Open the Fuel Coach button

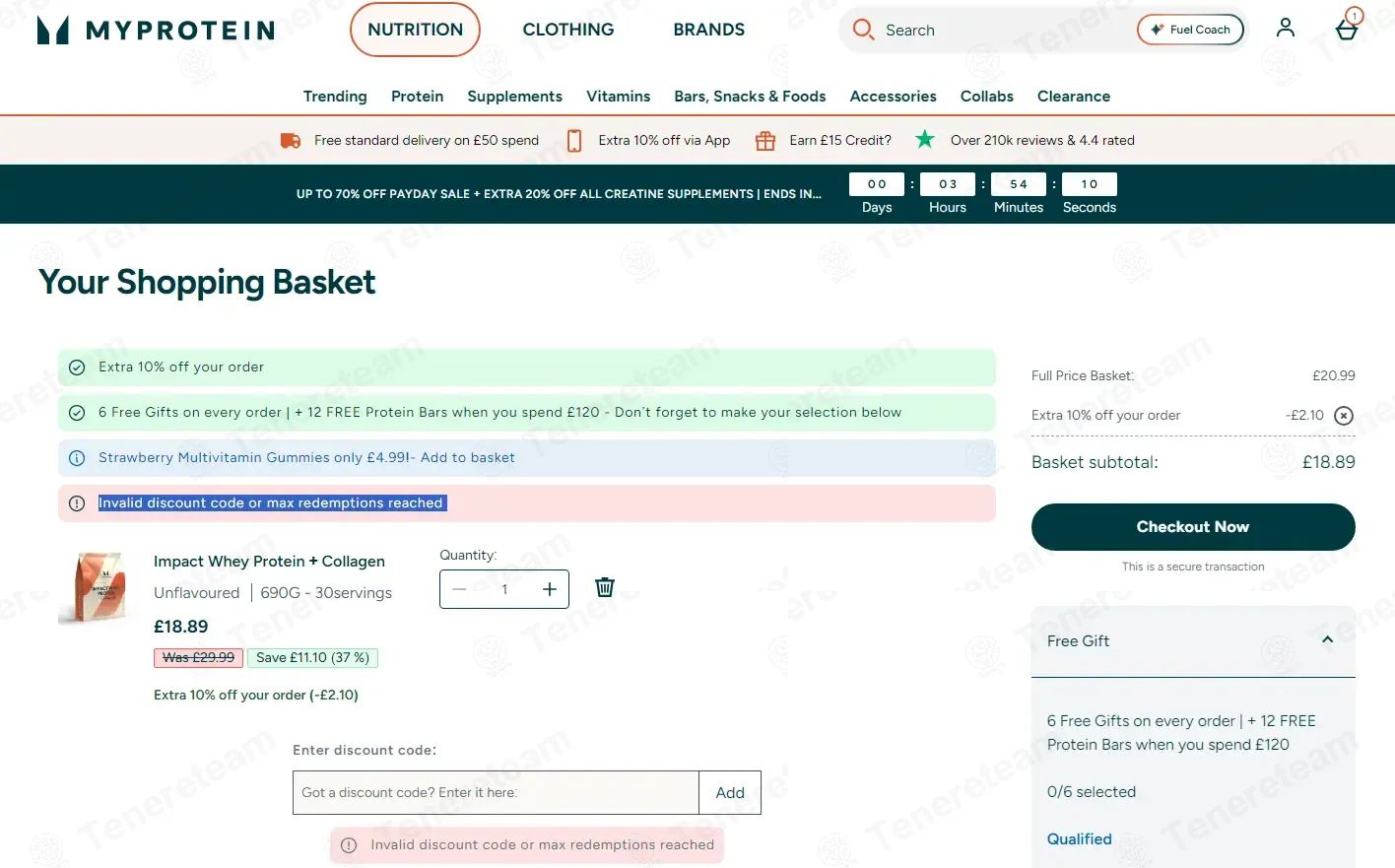[x=1190, y=30]
